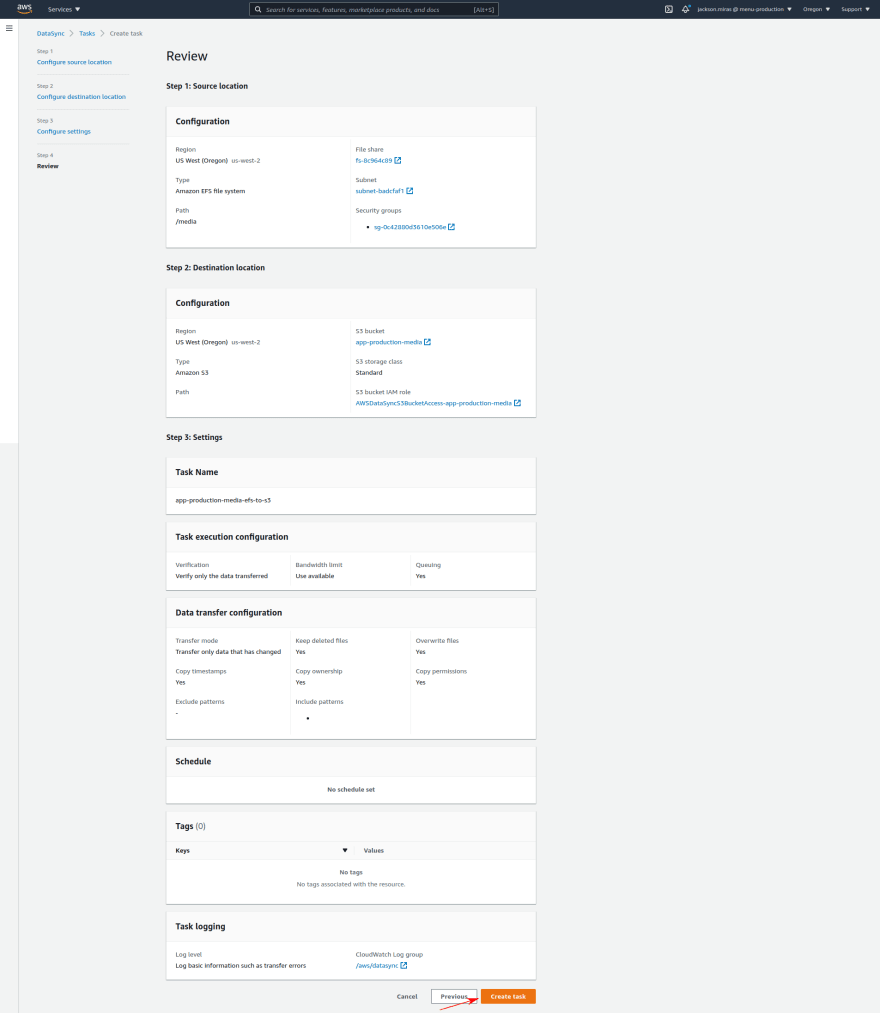Click external-link icon beside the IAM role
The width and height of the screenshot is (880, 1013).
click(x=518, y=403)
